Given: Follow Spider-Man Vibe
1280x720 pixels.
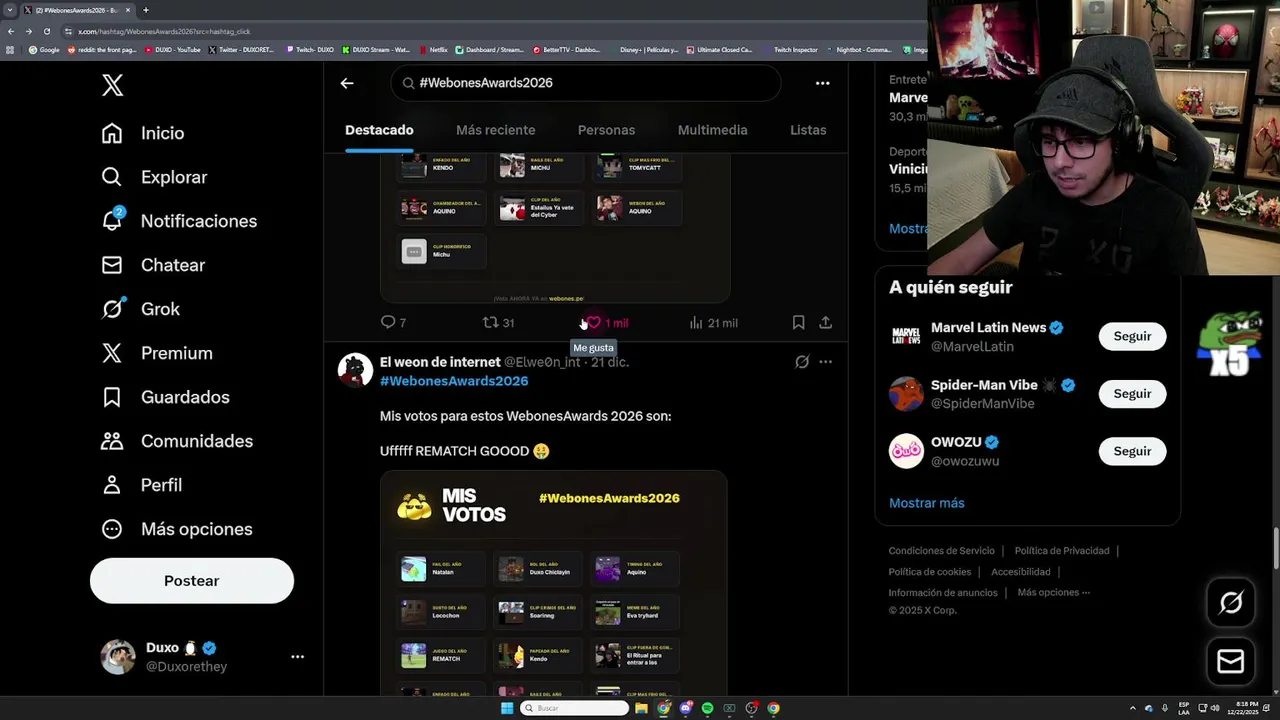Looking at the screenshot, I should pos(1132,394).
